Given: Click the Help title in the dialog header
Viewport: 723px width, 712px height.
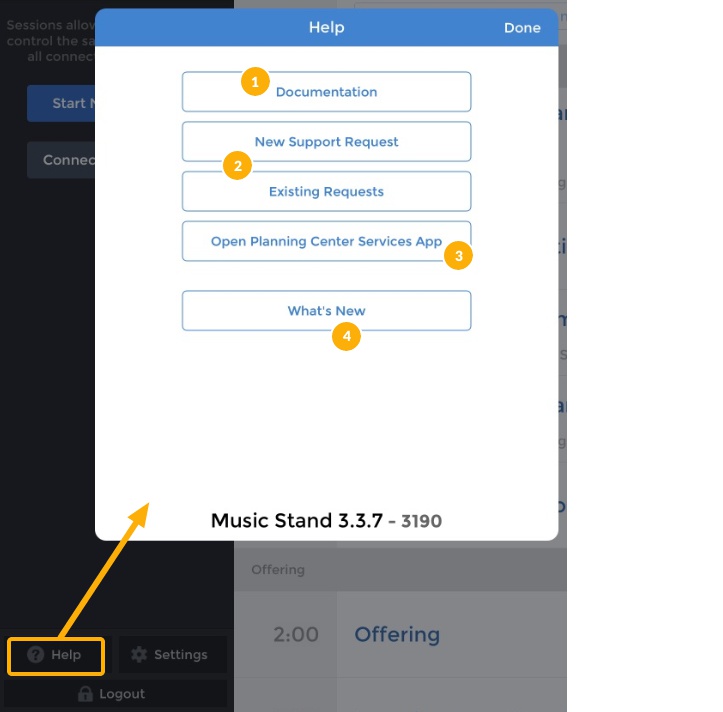Looking at the screenshot, I should click(x=326, y=27).
